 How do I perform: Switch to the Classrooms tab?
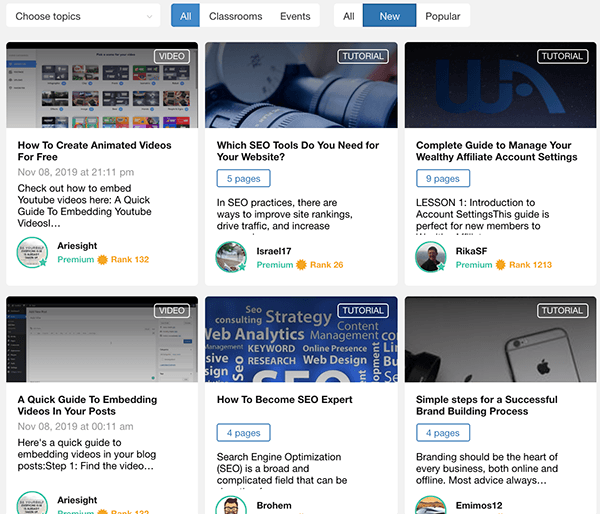235,16
